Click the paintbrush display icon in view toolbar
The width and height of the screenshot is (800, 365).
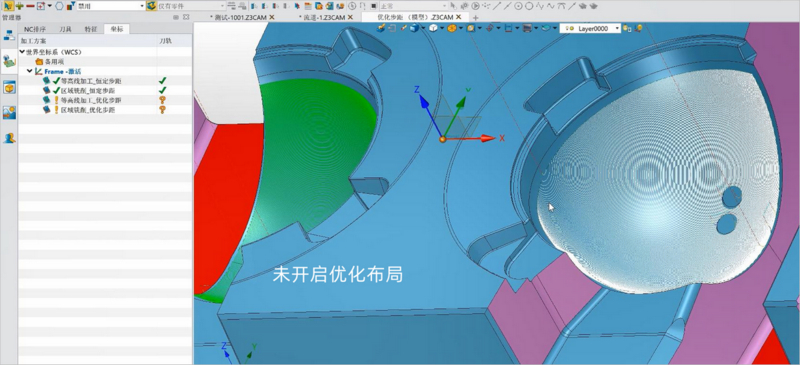pyautogui.click(x=381, y=29)
